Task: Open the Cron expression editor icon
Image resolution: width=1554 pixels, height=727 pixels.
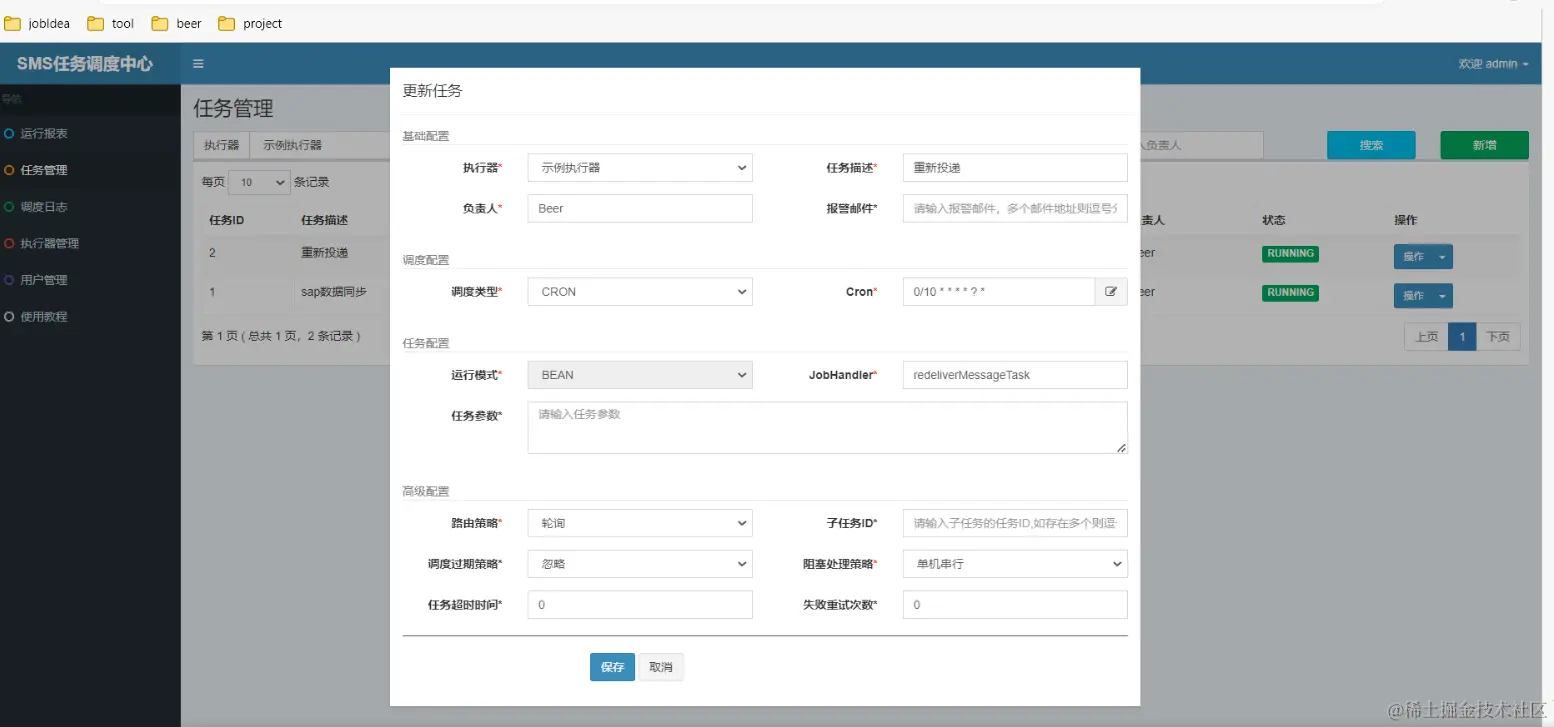Action: pos(1111,292)
